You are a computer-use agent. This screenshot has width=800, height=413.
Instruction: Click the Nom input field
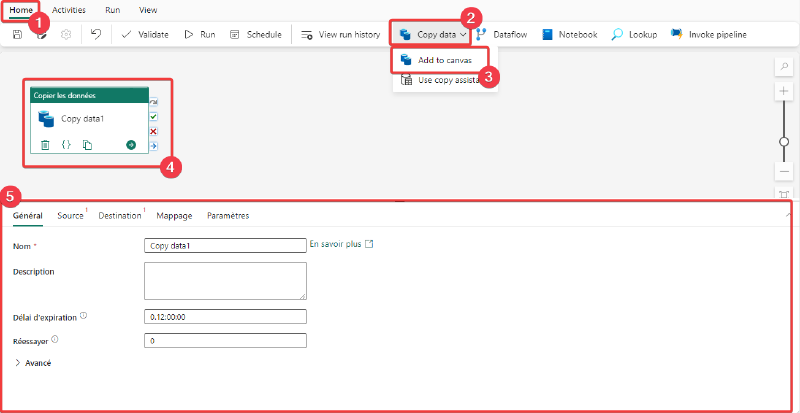pos(226,246)
